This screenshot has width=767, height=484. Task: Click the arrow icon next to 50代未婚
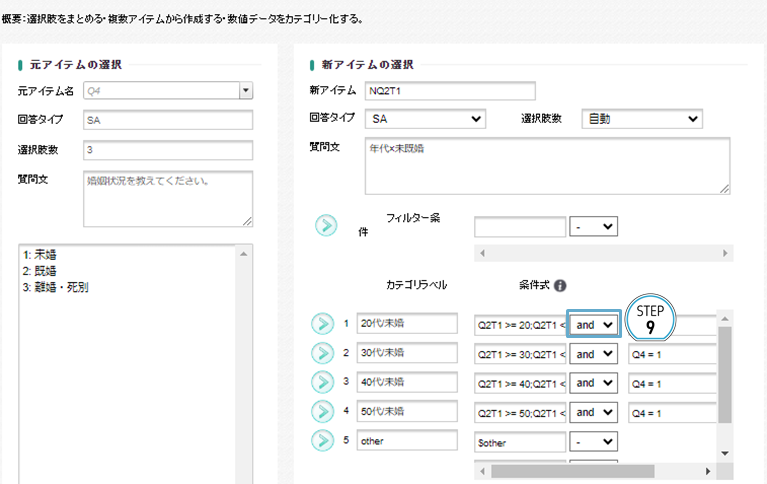pyautogui.click(x=323, y=412)
